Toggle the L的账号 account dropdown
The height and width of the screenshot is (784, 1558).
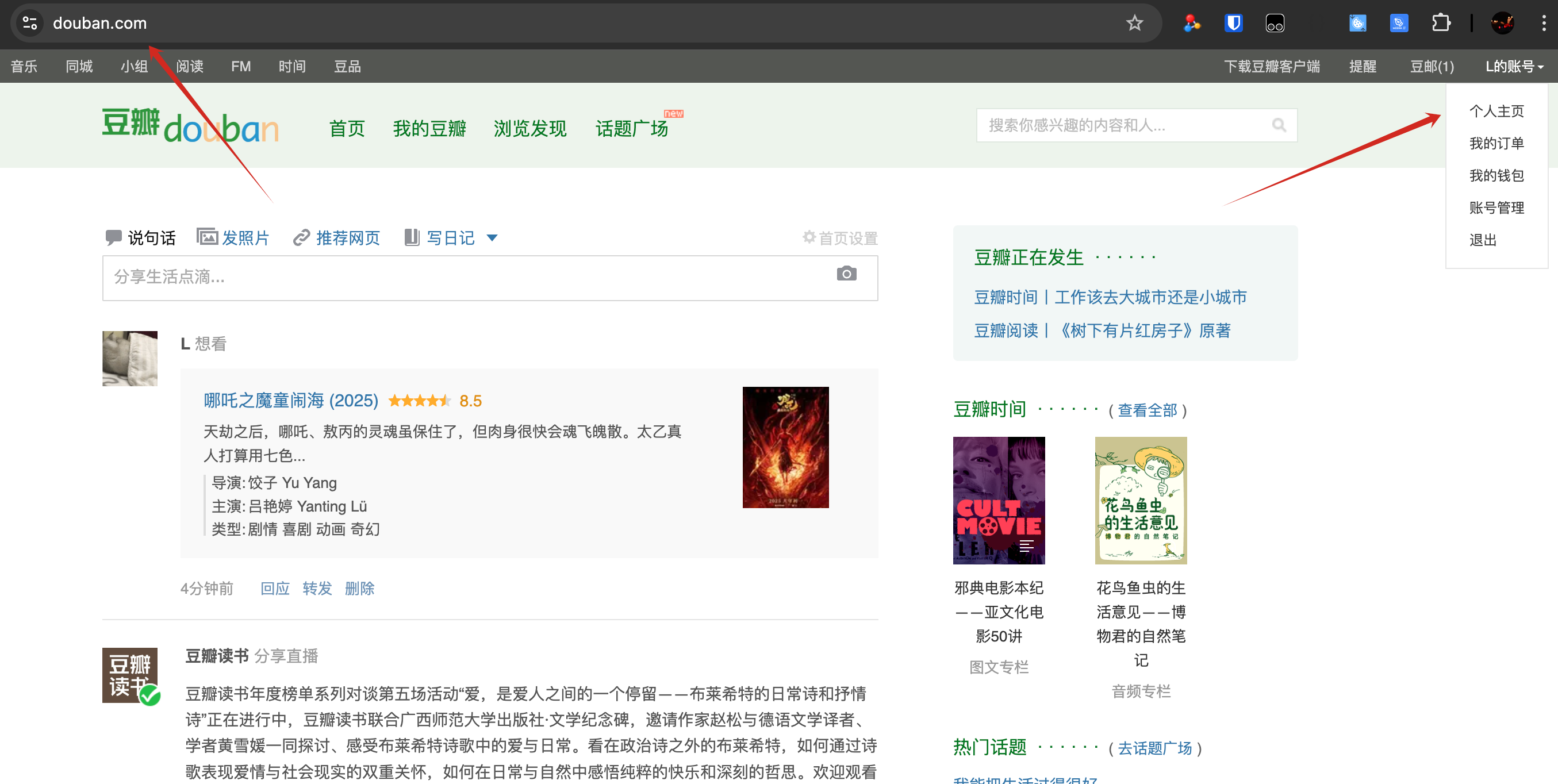coord(1514,66)
